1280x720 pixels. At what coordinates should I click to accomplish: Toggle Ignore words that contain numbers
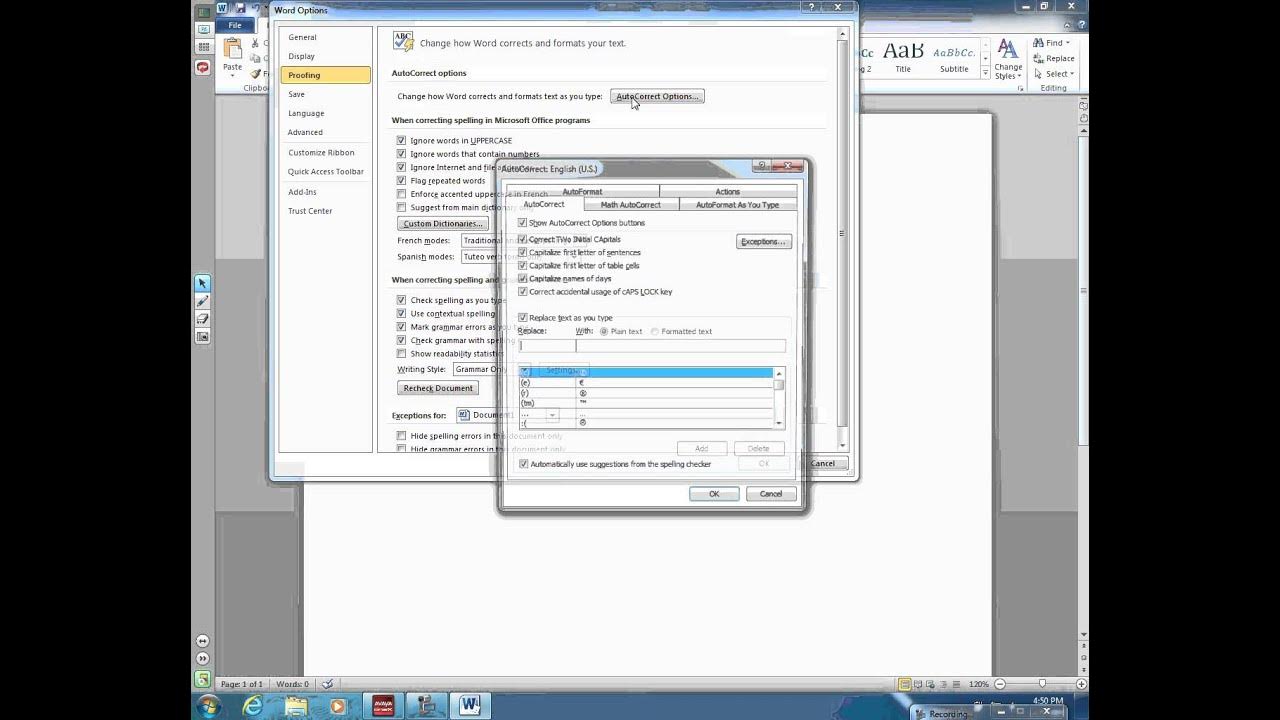tap(401, 154)
